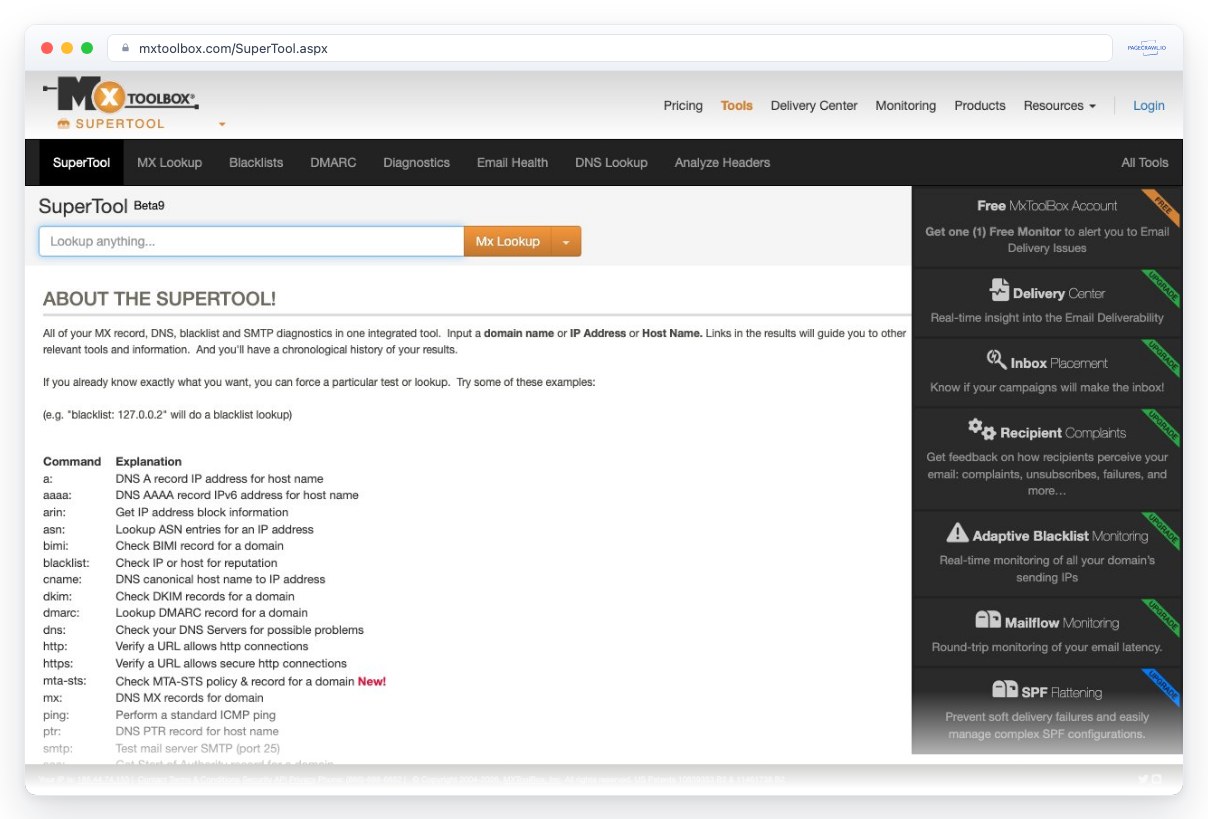Click the Inbox Placement magnifier icon
The height and width of the screenshot is (819, 1208).
click(x=996, y=360)
